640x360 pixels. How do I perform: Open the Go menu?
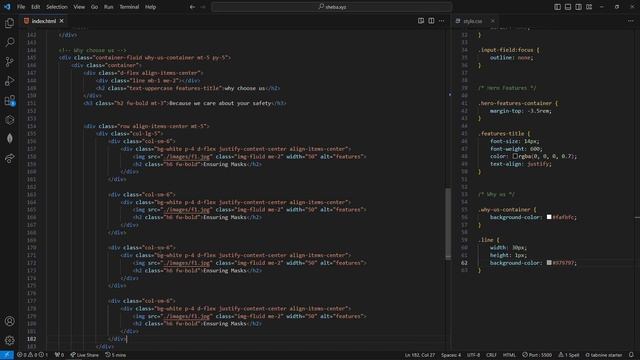pos(94,7)
